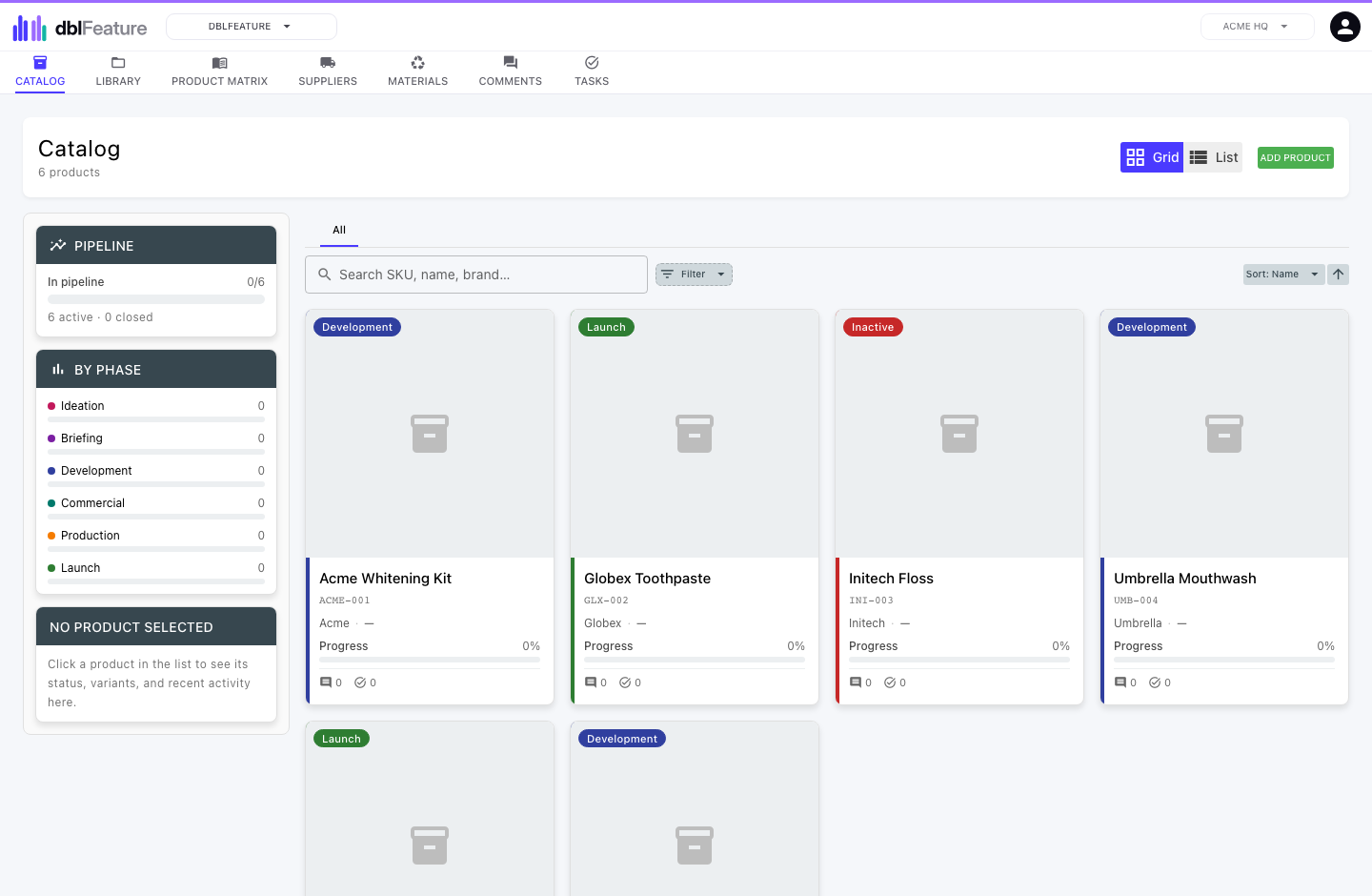This screenshot has height=896, width=1372.
Task: Open the Suppliers tab
Action: pos(328,71)
